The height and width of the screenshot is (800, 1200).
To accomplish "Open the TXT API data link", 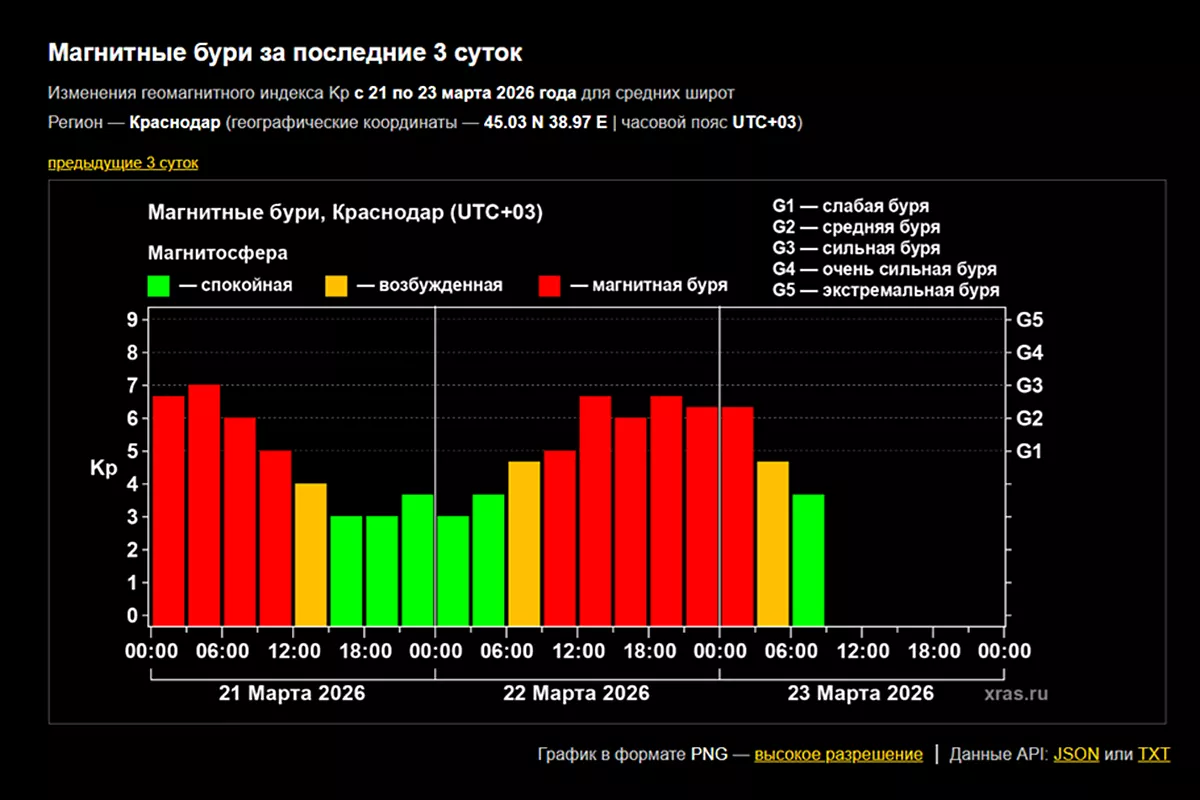I will point(1153,754).
